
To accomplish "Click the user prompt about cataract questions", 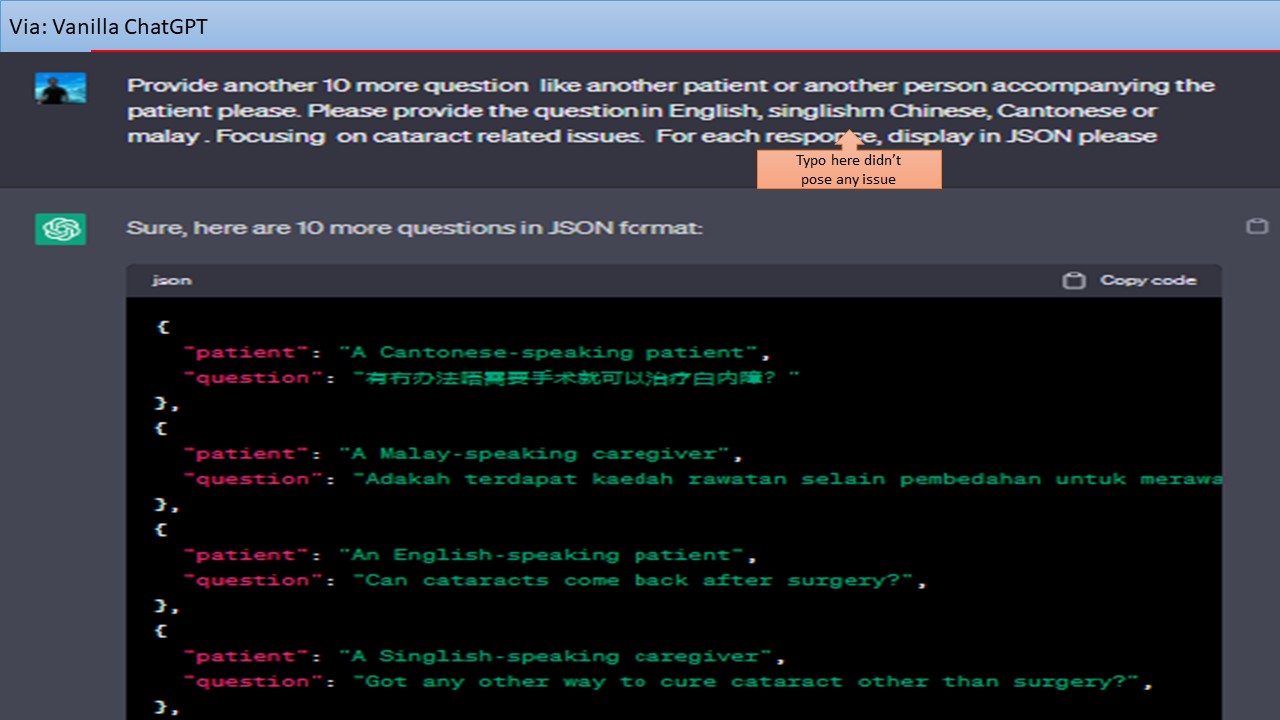I will 671,110.
